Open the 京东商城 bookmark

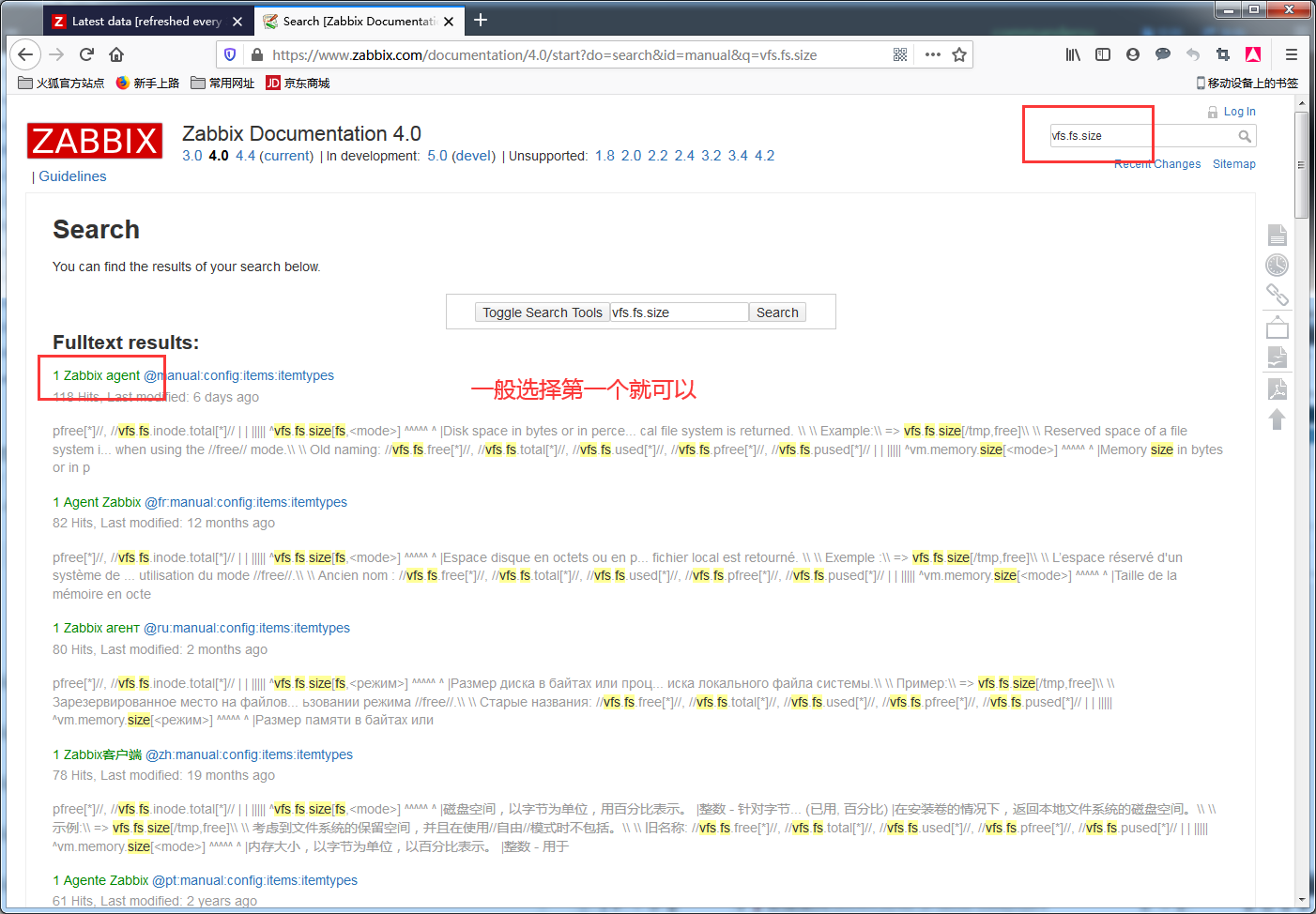(x=298, y=83)
